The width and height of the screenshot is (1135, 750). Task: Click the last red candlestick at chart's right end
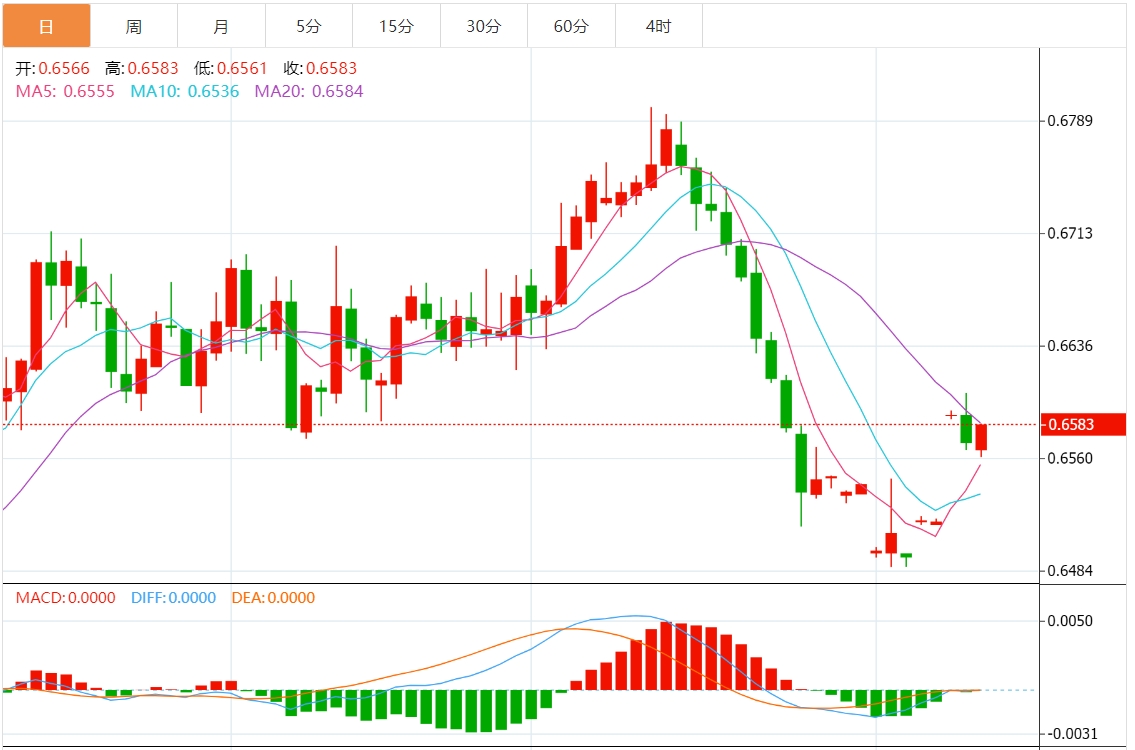[981, 439]
